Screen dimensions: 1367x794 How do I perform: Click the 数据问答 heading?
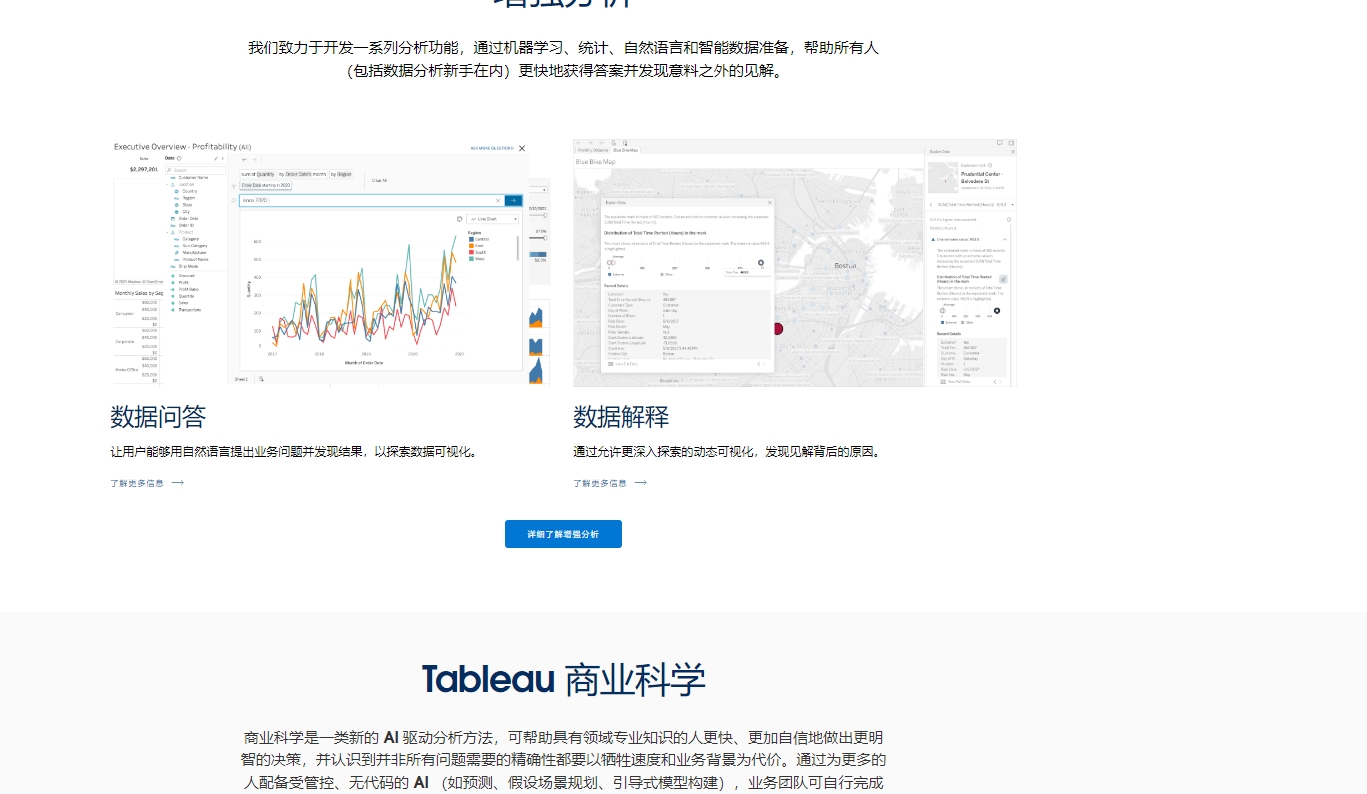coord(158,416)
